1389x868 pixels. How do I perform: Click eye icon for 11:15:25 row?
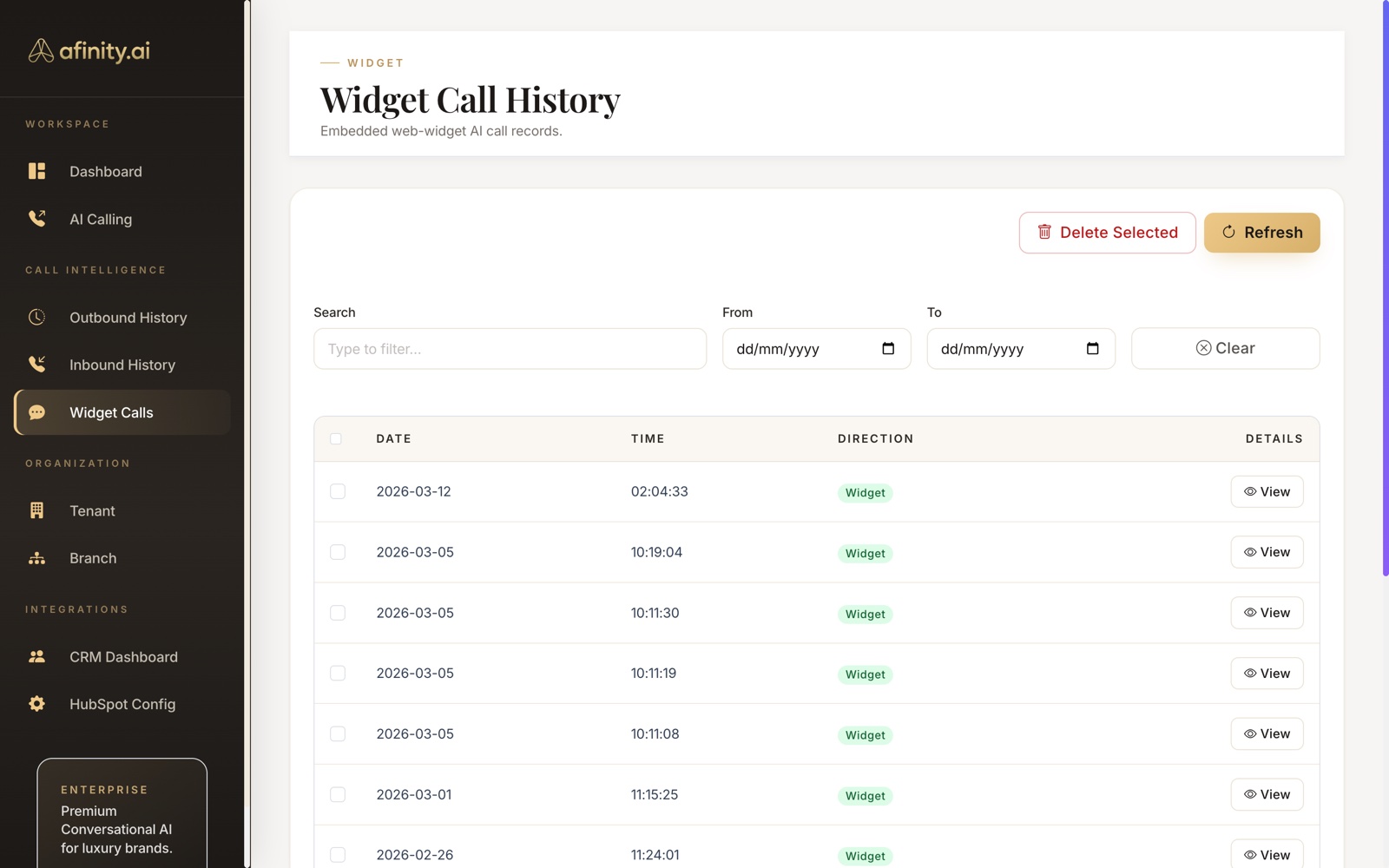(1250, 794)
